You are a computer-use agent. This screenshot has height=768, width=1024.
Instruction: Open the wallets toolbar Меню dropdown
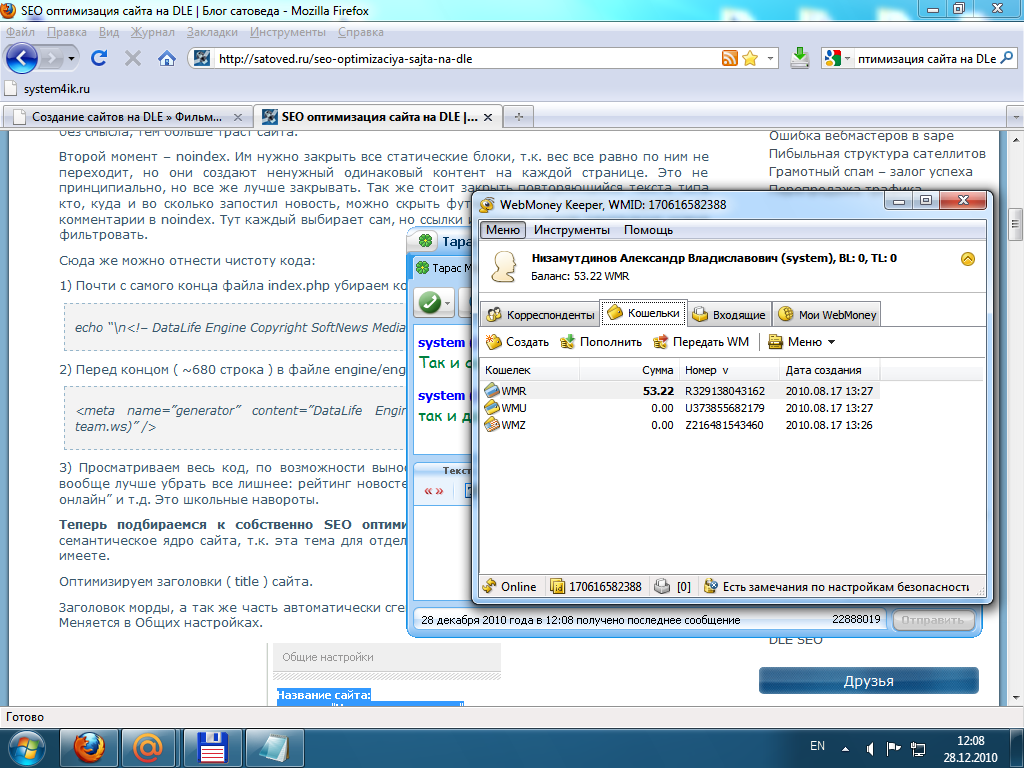(801, 342)
